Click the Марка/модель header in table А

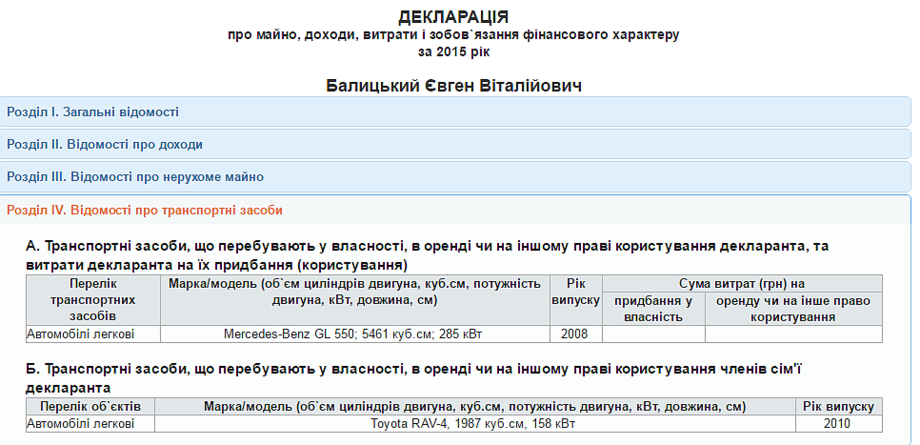coord(354,300)
